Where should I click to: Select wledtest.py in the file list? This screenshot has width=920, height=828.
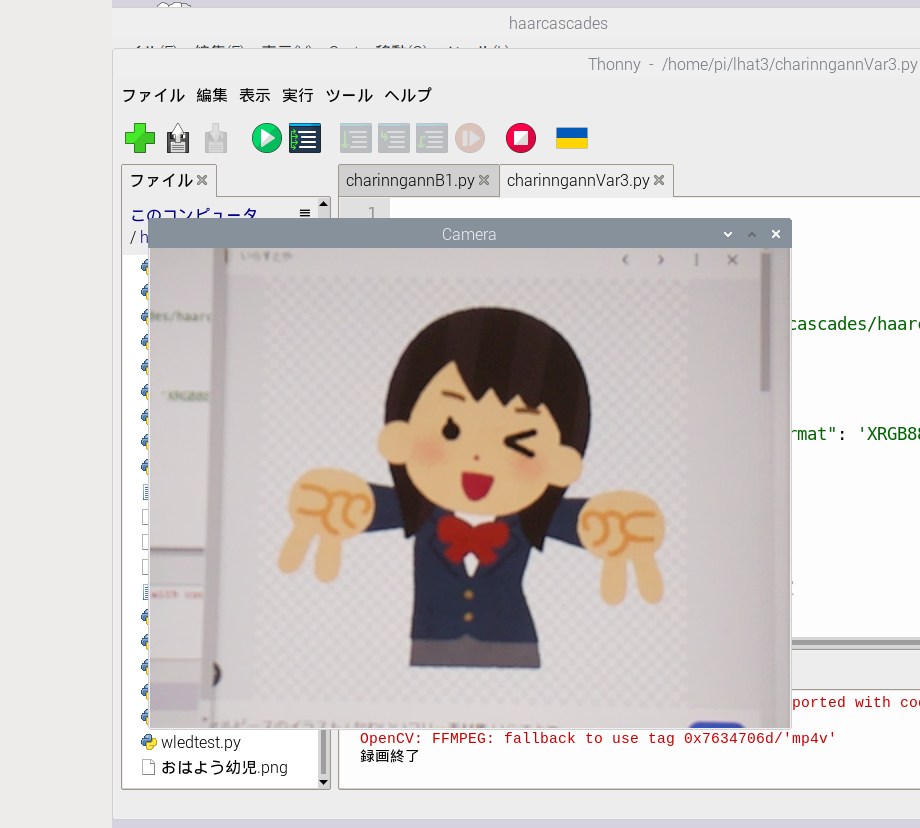click(x=200, y=743)
